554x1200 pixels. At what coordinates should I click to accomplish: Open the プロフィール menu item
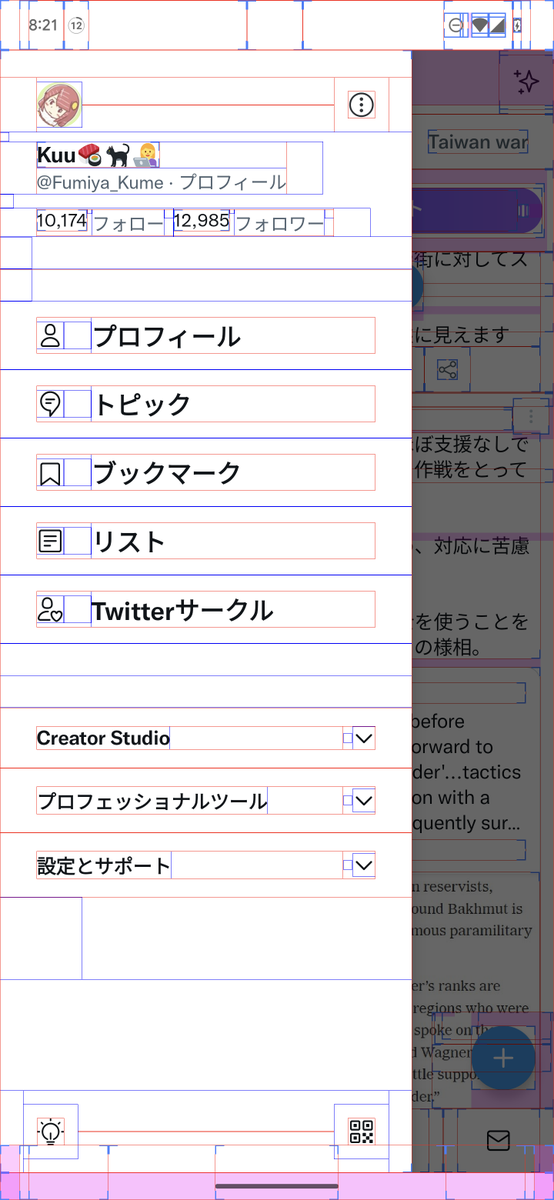tap(205, 336)
